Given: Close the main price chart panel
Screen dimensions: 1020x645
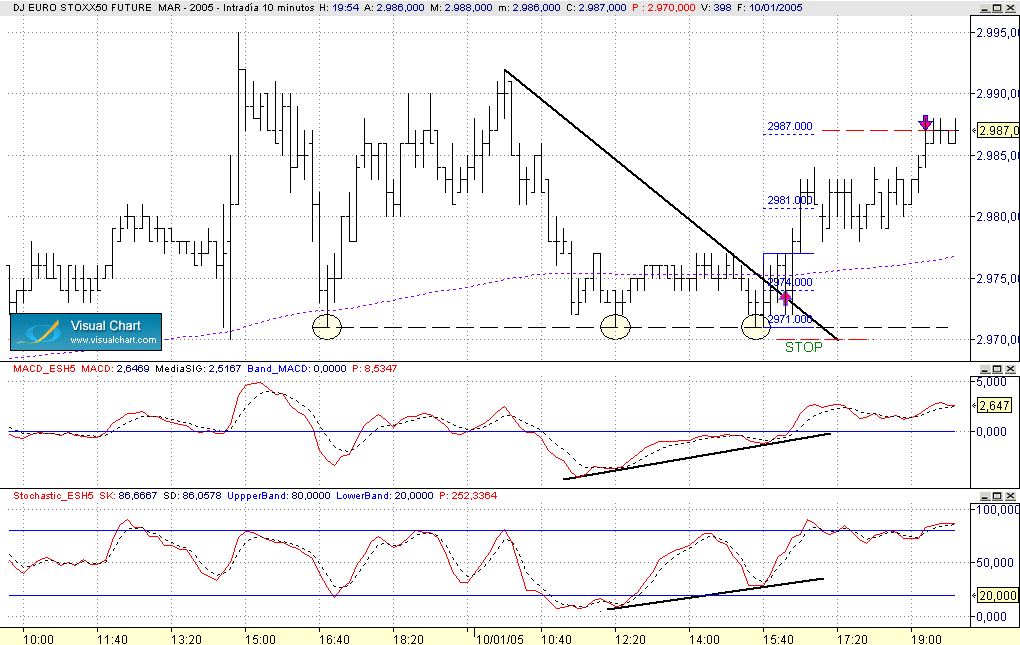Looking at the screenshot, I should pos(1010,8).
